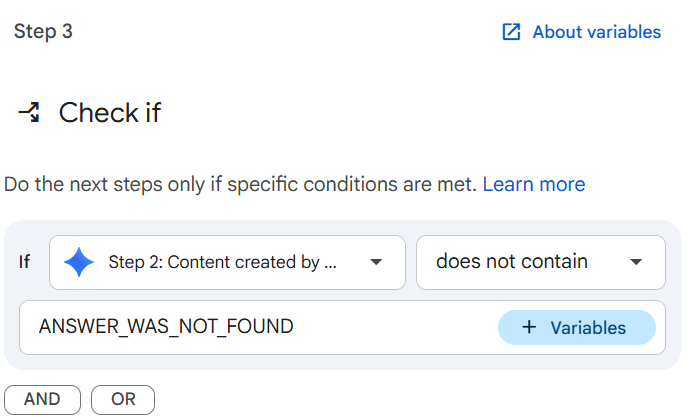Open the About variables link
Screen dimensions: 692x417
(x=596, y=32)
